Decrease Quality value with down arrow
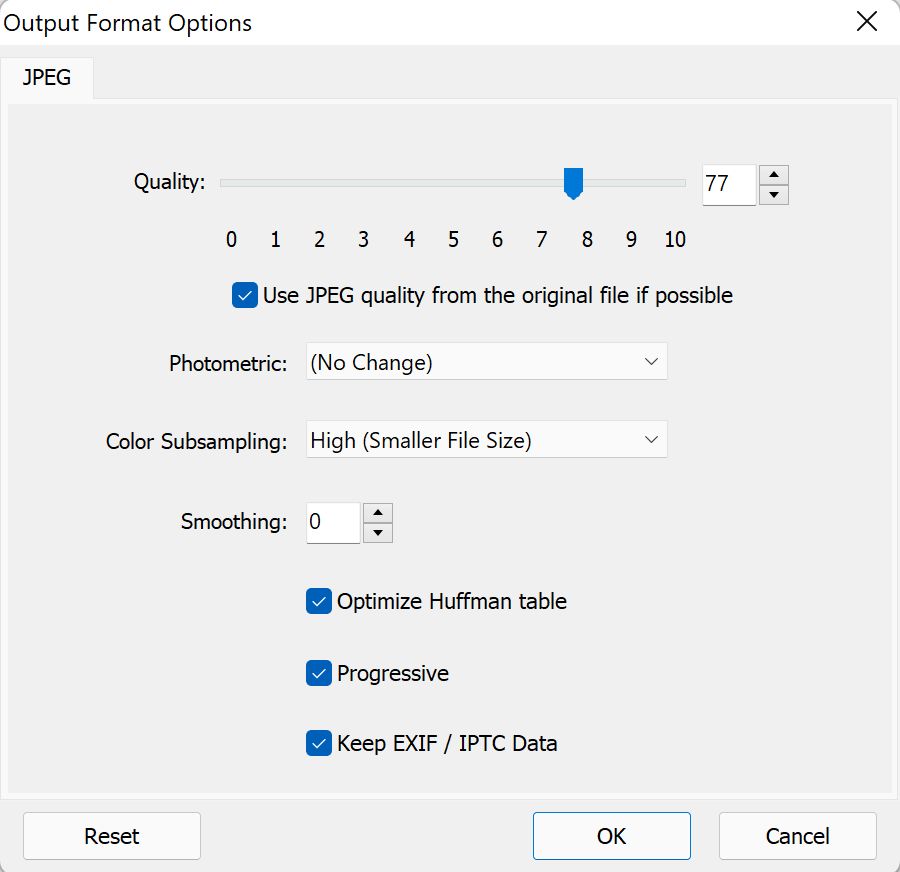The image size is (900, 872). 773,195
